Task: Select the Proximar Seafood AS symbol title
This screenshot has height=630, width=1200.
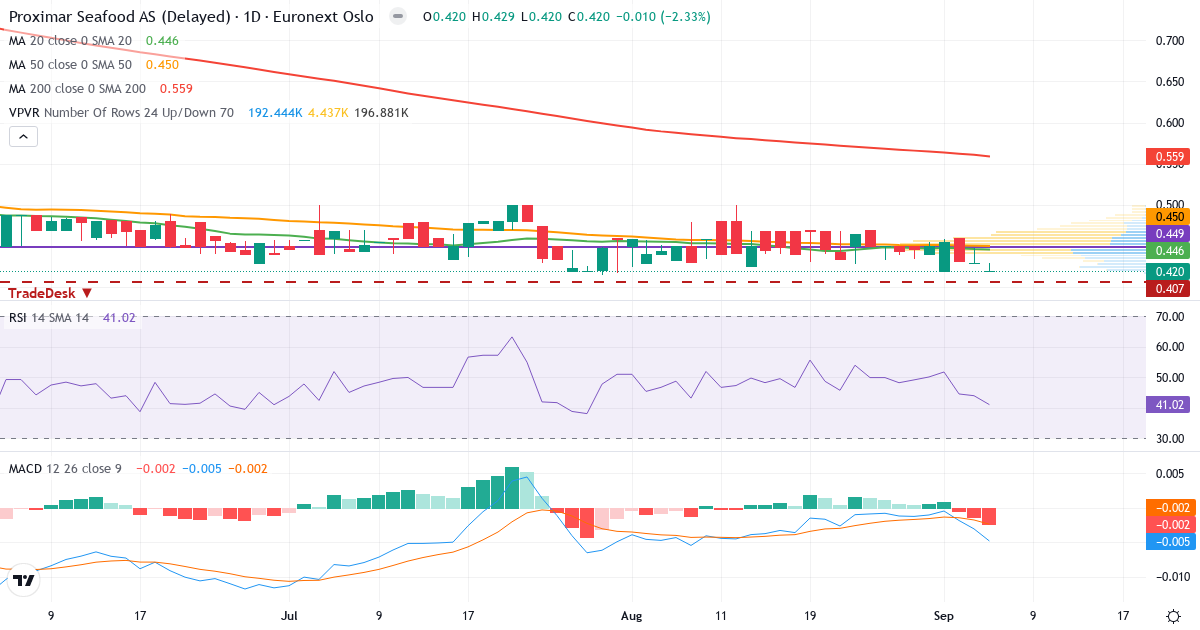Action: click(191, 17)
